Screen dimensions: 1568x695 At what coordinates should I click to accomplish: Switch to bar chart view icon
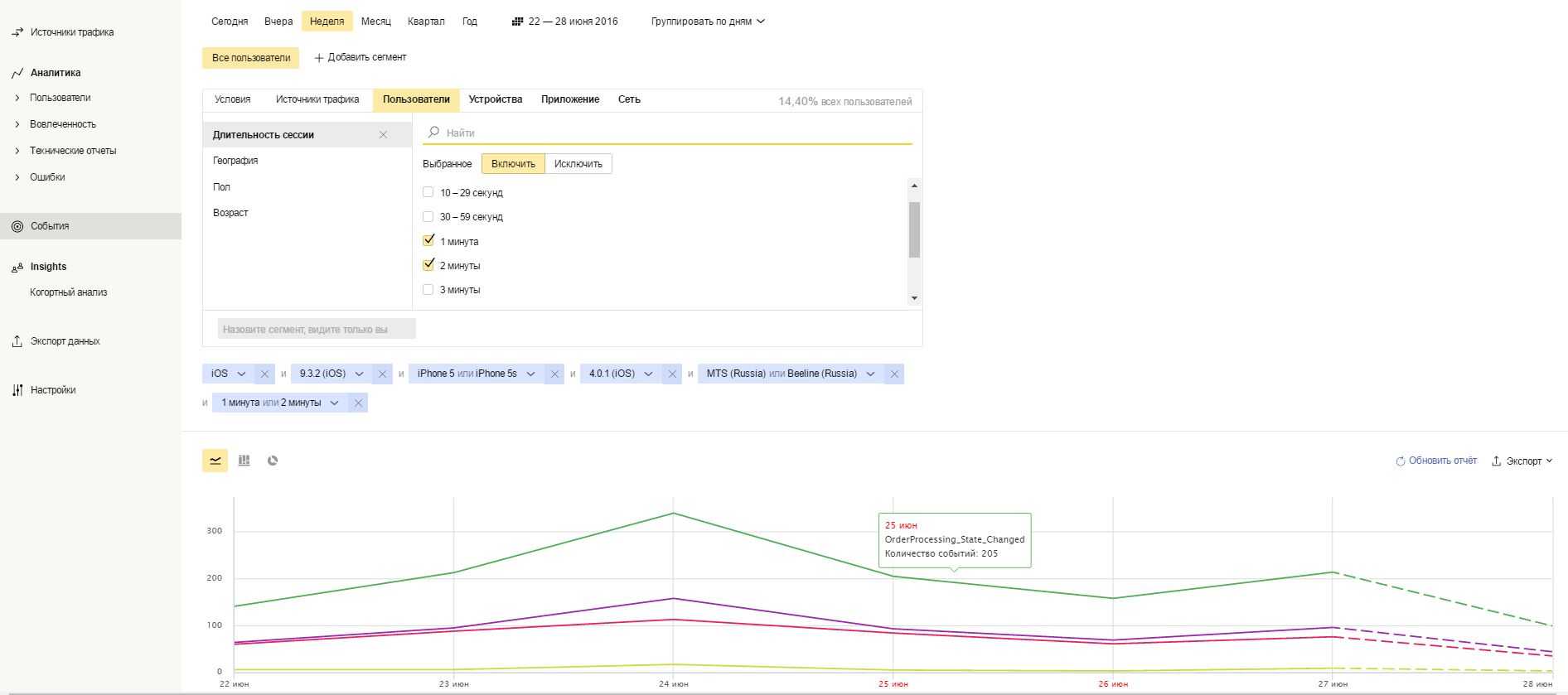pyautogui.click(x=244, y=461)
